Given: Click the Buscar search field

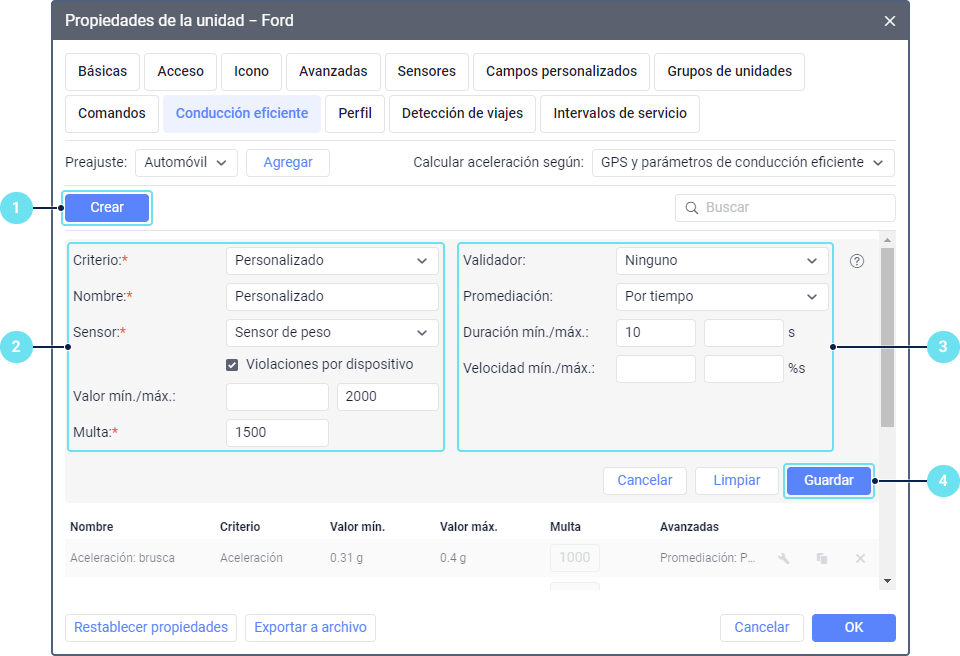Looking at the screenshot, I should pos(786,208).
